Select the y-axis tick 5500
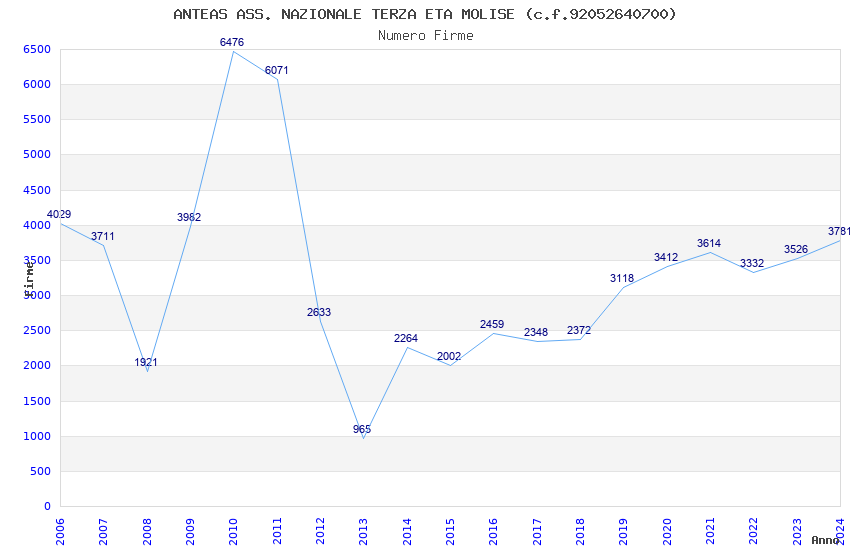The image size is (850, 550). (37, 120)
